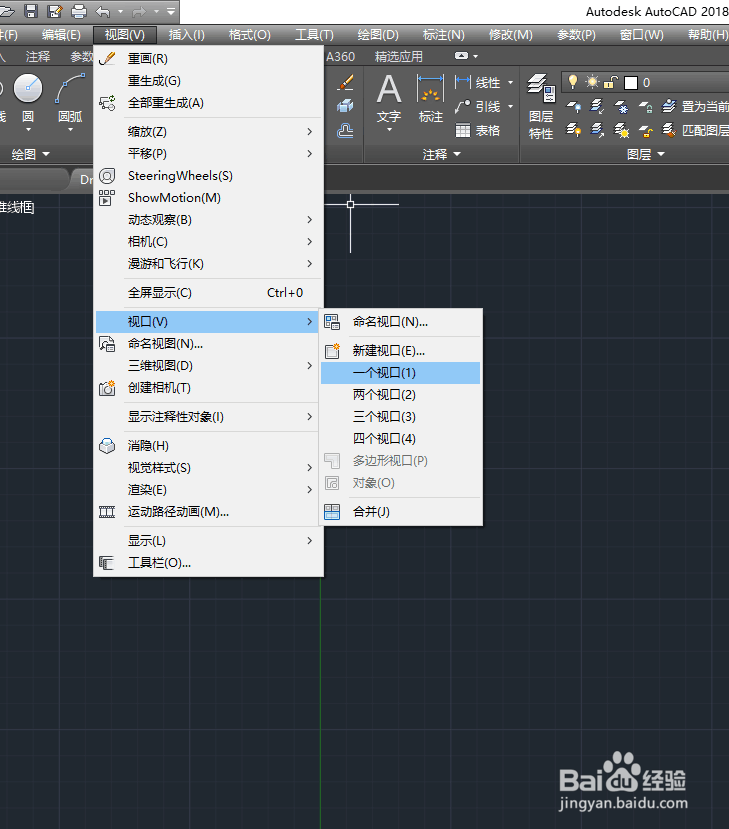Open quick access toolbar customize dropdown
729x829 pixels.
coord(171,11)
